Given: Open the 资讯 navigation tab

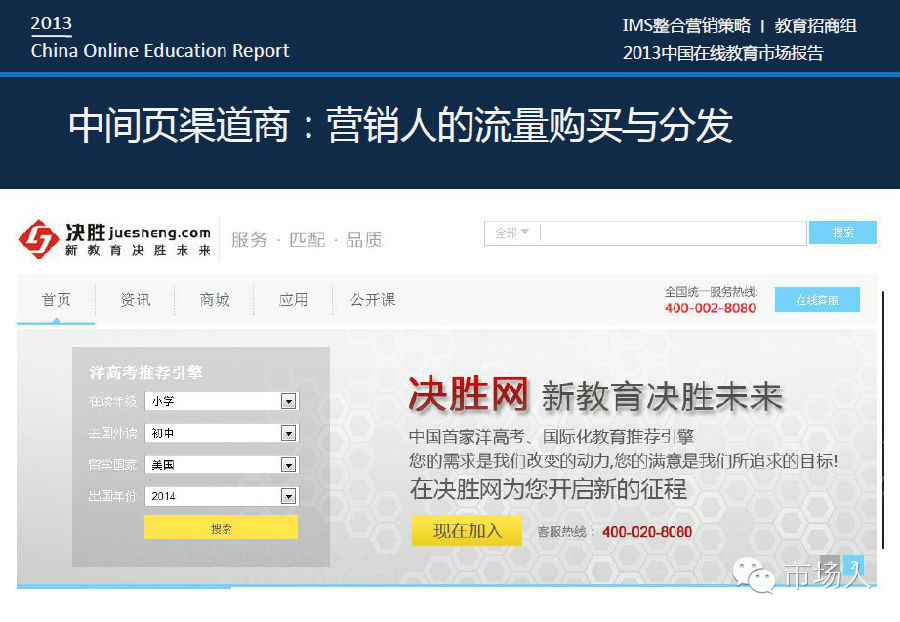Looking at the screenshot, I should (x=135, y=300).
